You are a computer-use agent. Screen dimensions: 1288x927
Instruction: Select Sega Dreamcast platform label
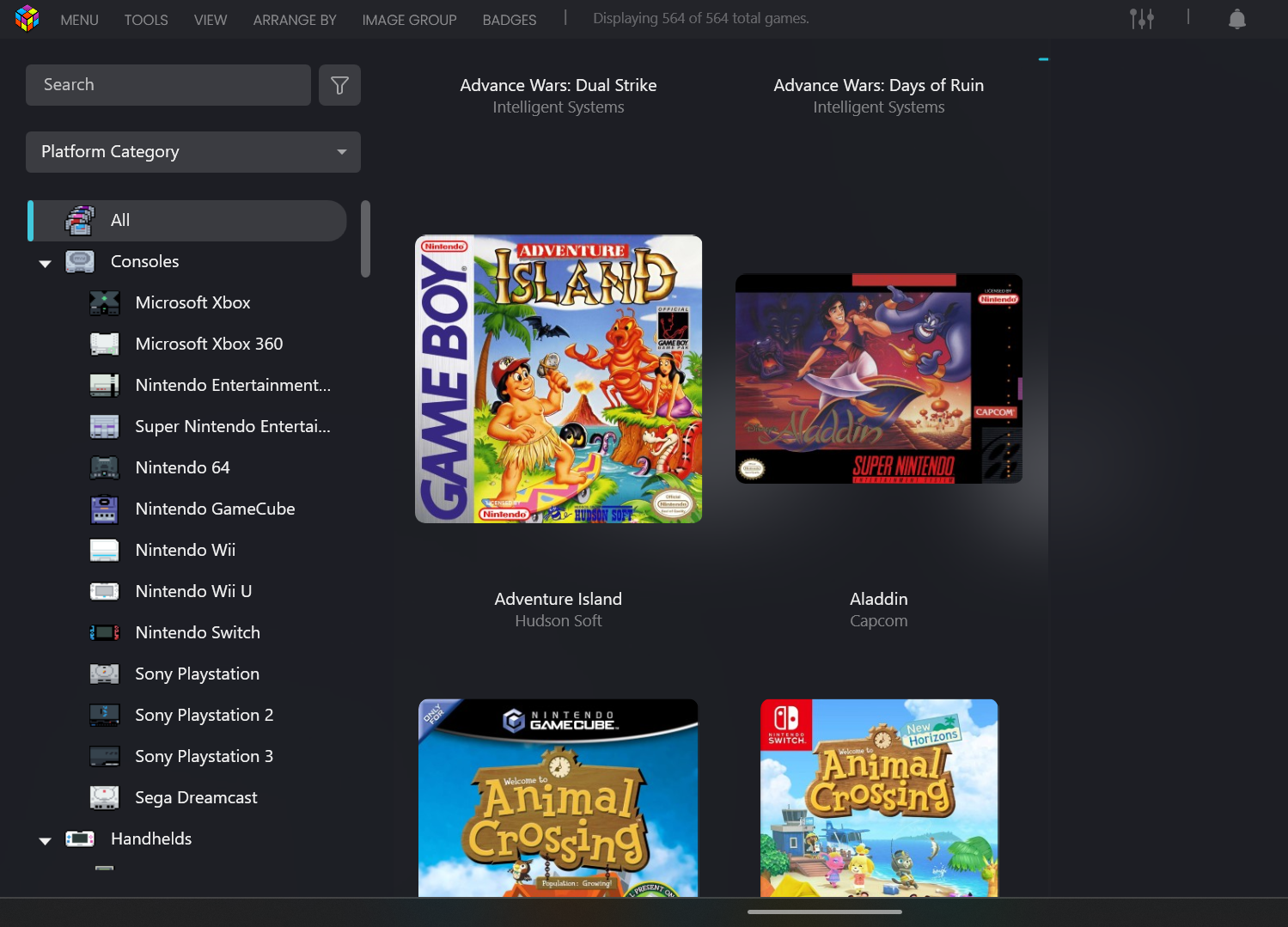click(x=197, y=797)
